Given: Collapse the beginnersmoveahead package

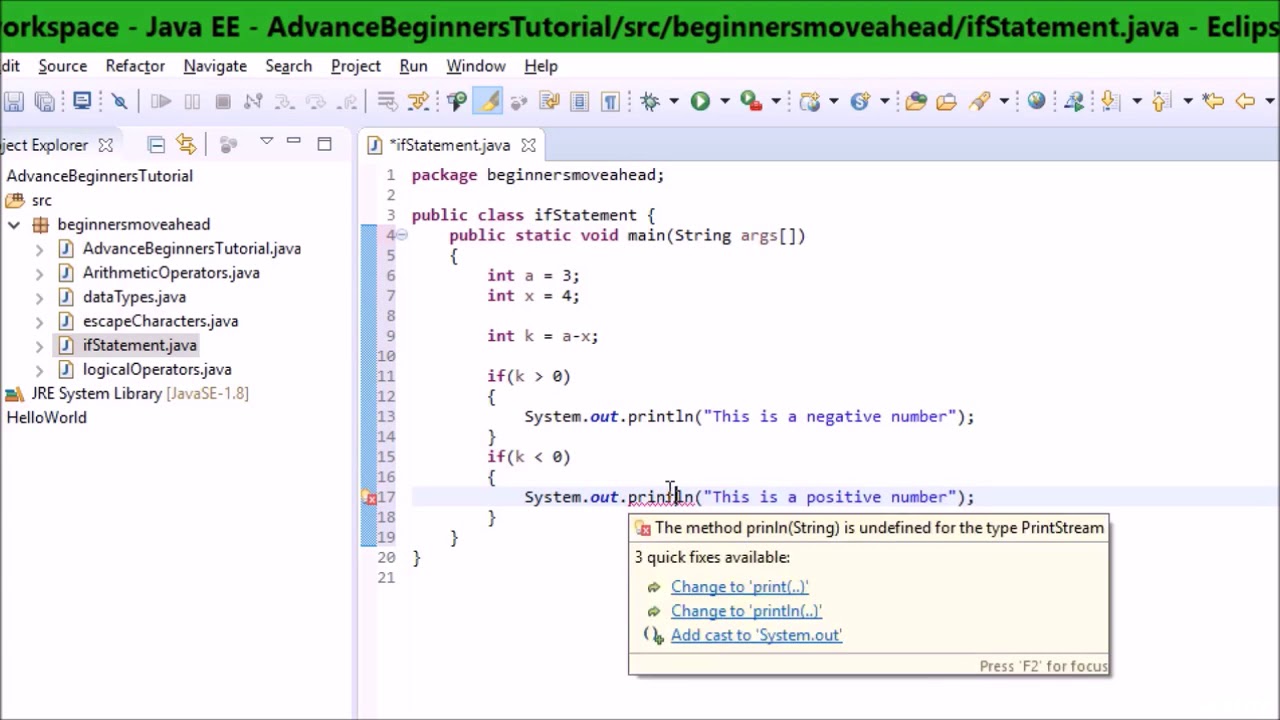Looking at the screenshot, I should pyautogui.click(x=14, y=225).
